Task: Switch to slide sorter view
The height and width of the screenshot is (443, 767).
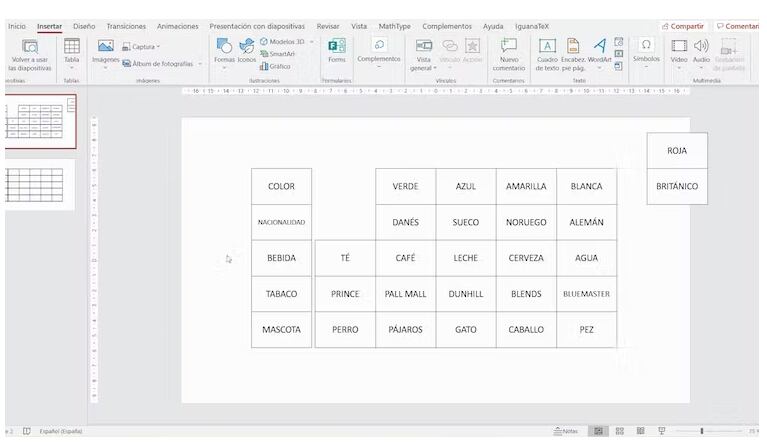Action: coord(620,431)
